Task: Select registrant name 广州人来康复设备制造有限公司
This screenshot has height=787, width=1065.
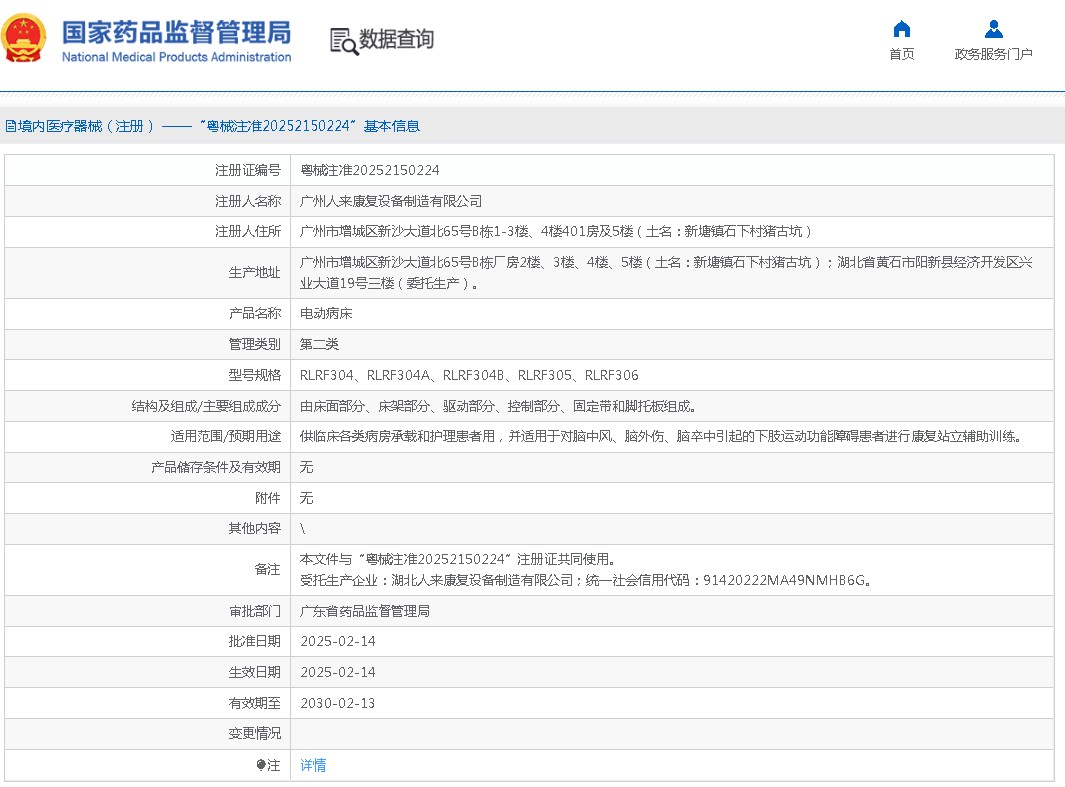Action: click(x=391, y=201)
